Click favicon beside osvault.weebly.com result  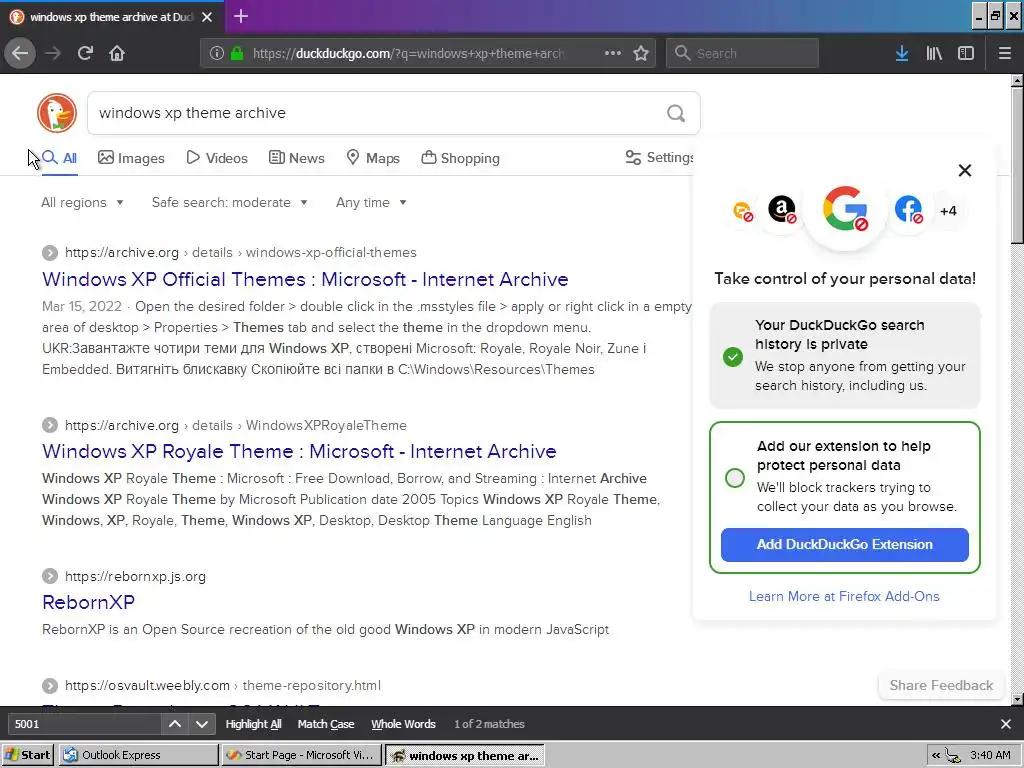click(50, 686)
